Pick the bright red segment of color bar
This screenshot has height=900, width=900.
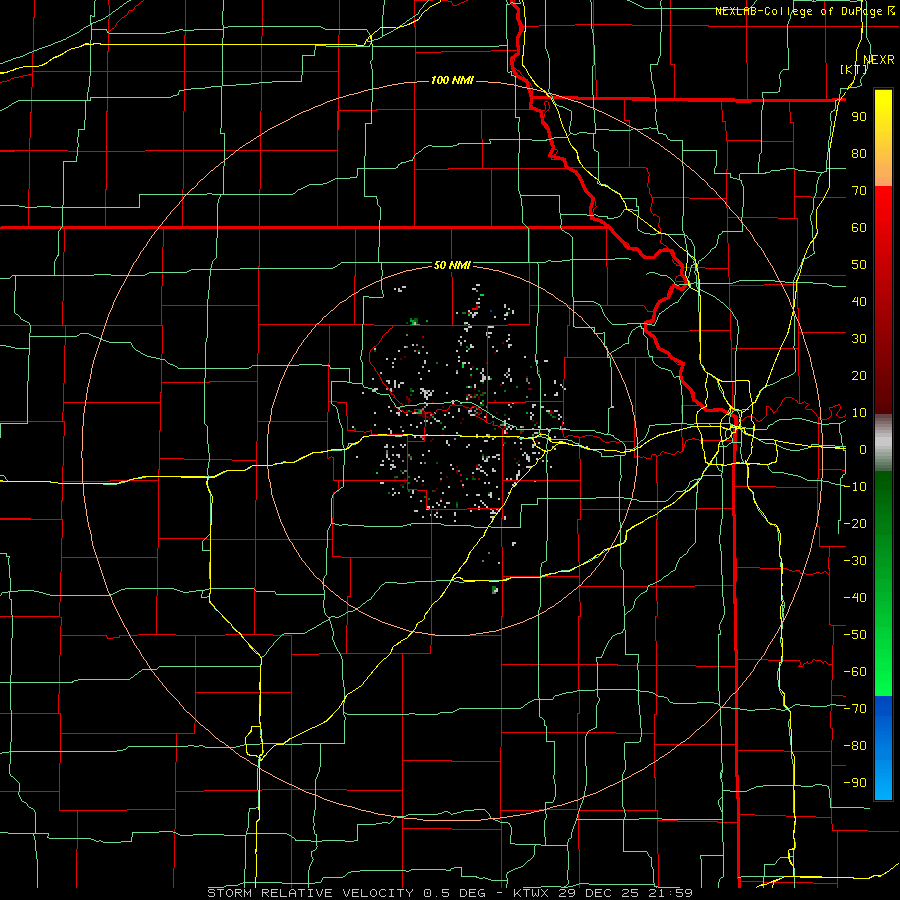tap(883, 212)
